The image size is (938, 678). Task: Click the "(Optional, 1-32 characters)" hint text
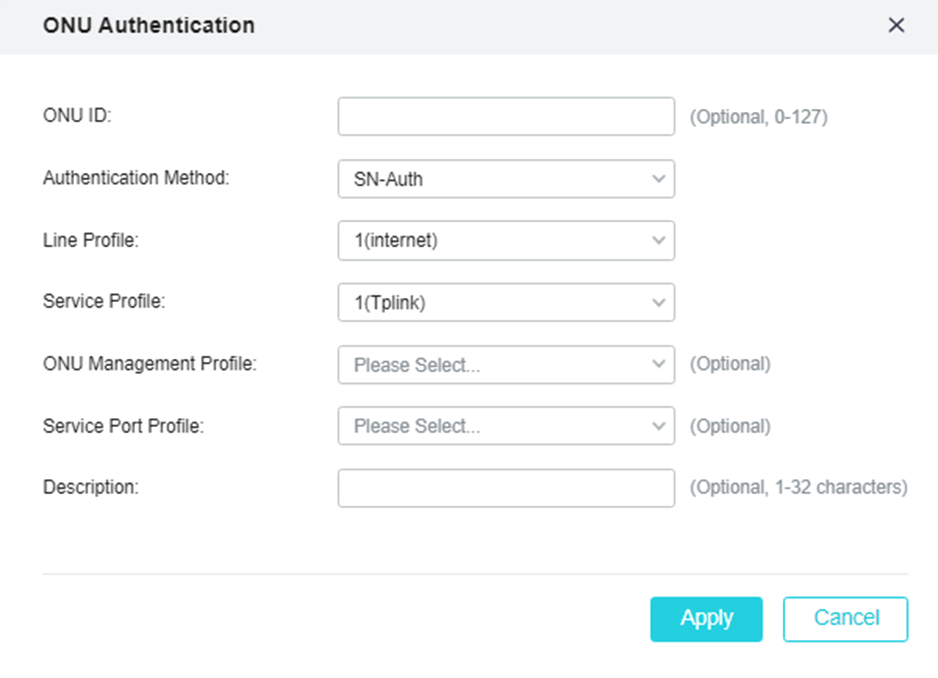point(798,488)
